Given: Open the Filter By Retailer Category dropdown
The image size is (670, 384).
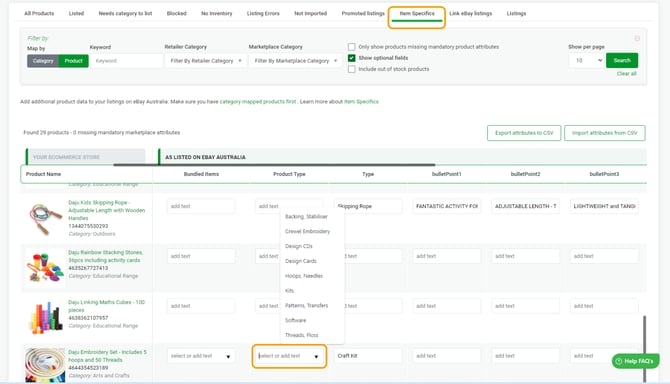Looking at the screenshot, I should [206, 61].
